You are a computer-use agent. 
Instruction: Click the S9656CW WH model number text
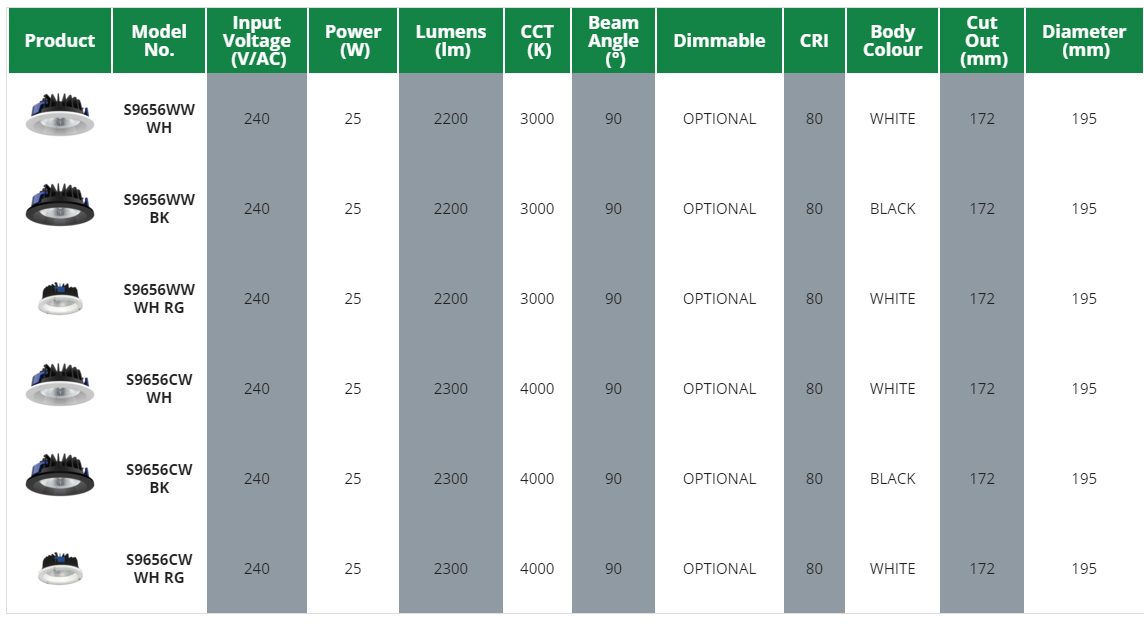point(159,389)
